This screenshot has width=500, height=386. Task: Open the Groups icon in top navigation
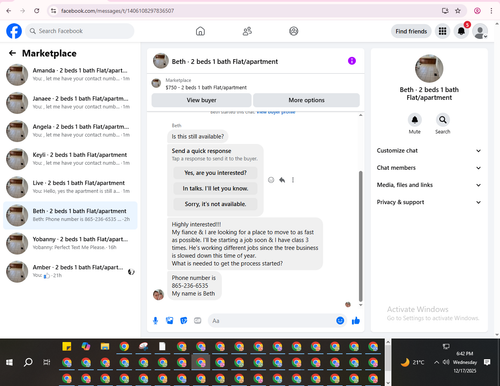pos(294,31)
